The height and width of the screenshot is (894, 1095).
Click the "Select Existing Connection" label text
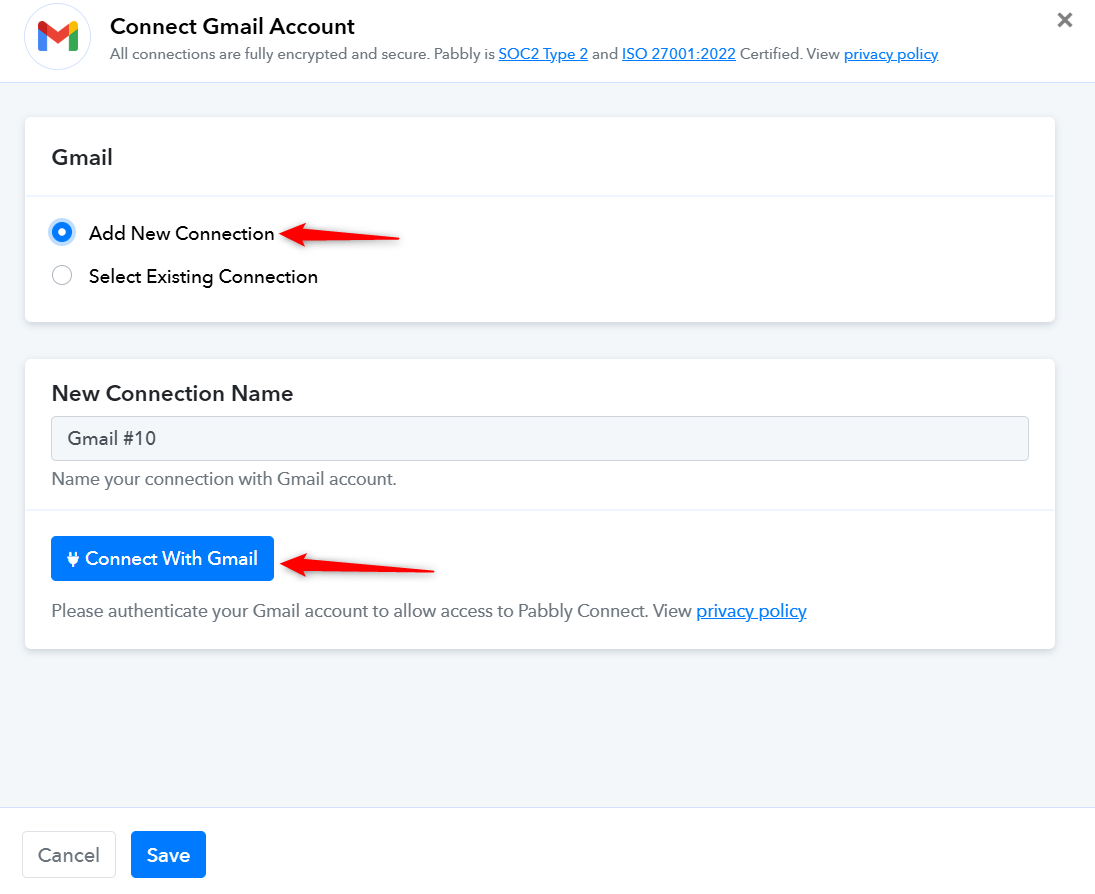coord(203,276)
